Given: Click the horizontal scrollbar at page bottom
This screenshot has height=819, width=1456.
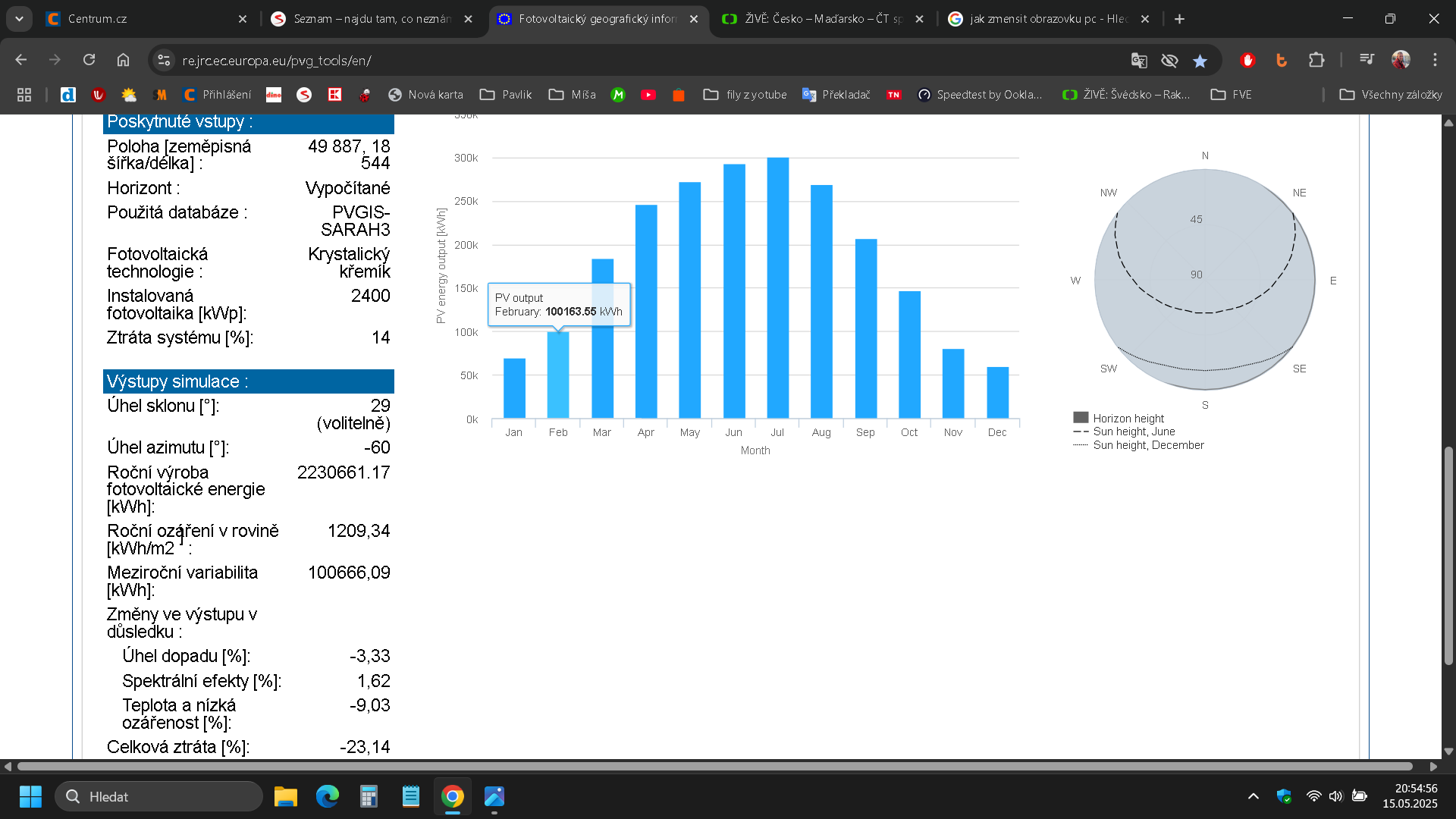Looking at the screenshot, I should (x=713, y=766).
